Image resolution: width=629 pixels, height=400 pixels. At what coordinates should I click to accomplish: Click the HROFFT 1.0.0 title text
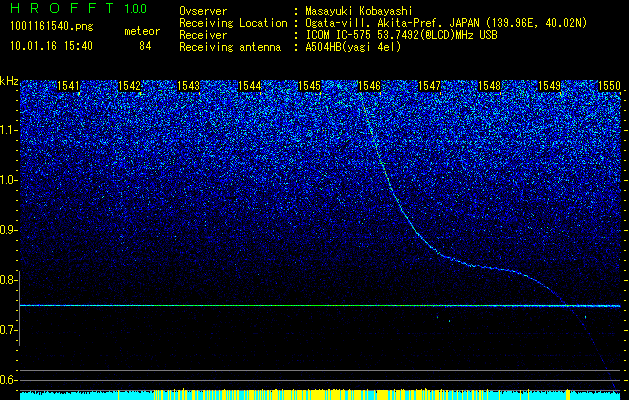(79, 8)
